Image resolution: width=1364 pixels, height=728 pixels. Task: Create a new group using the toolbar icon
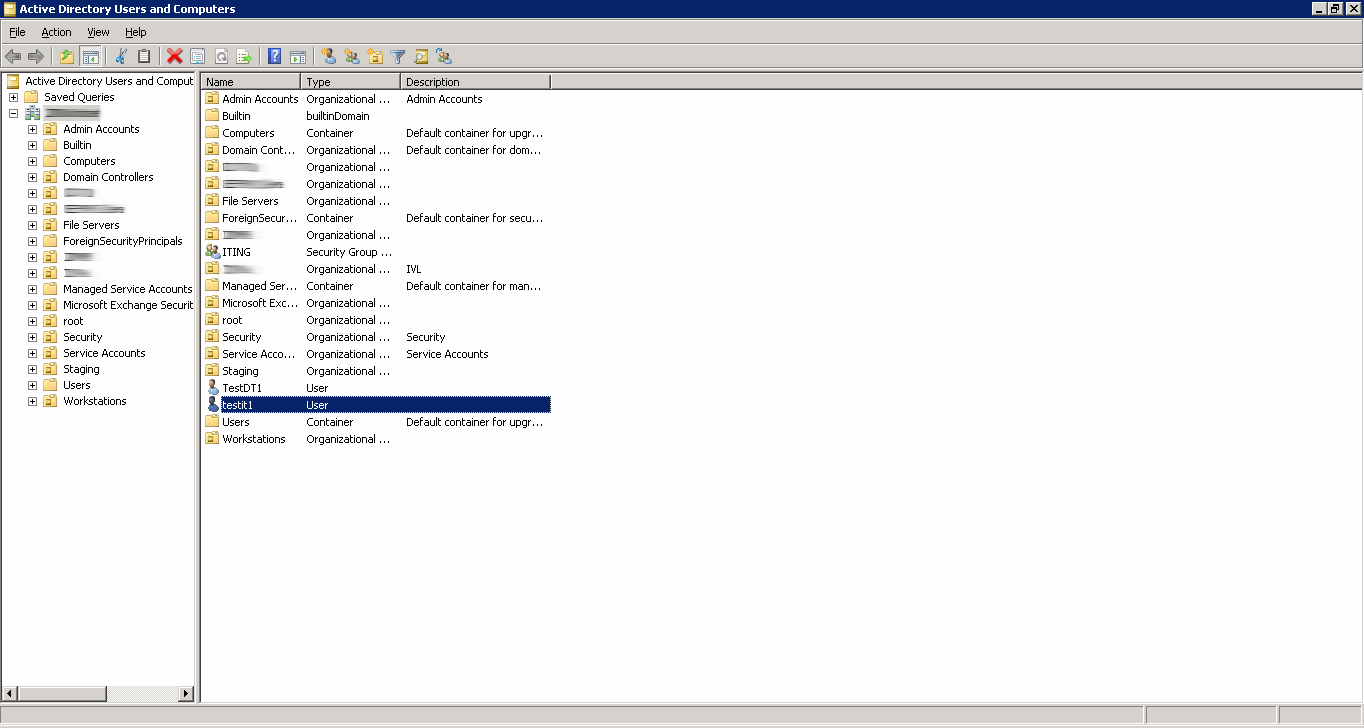(x=352, y=56)
